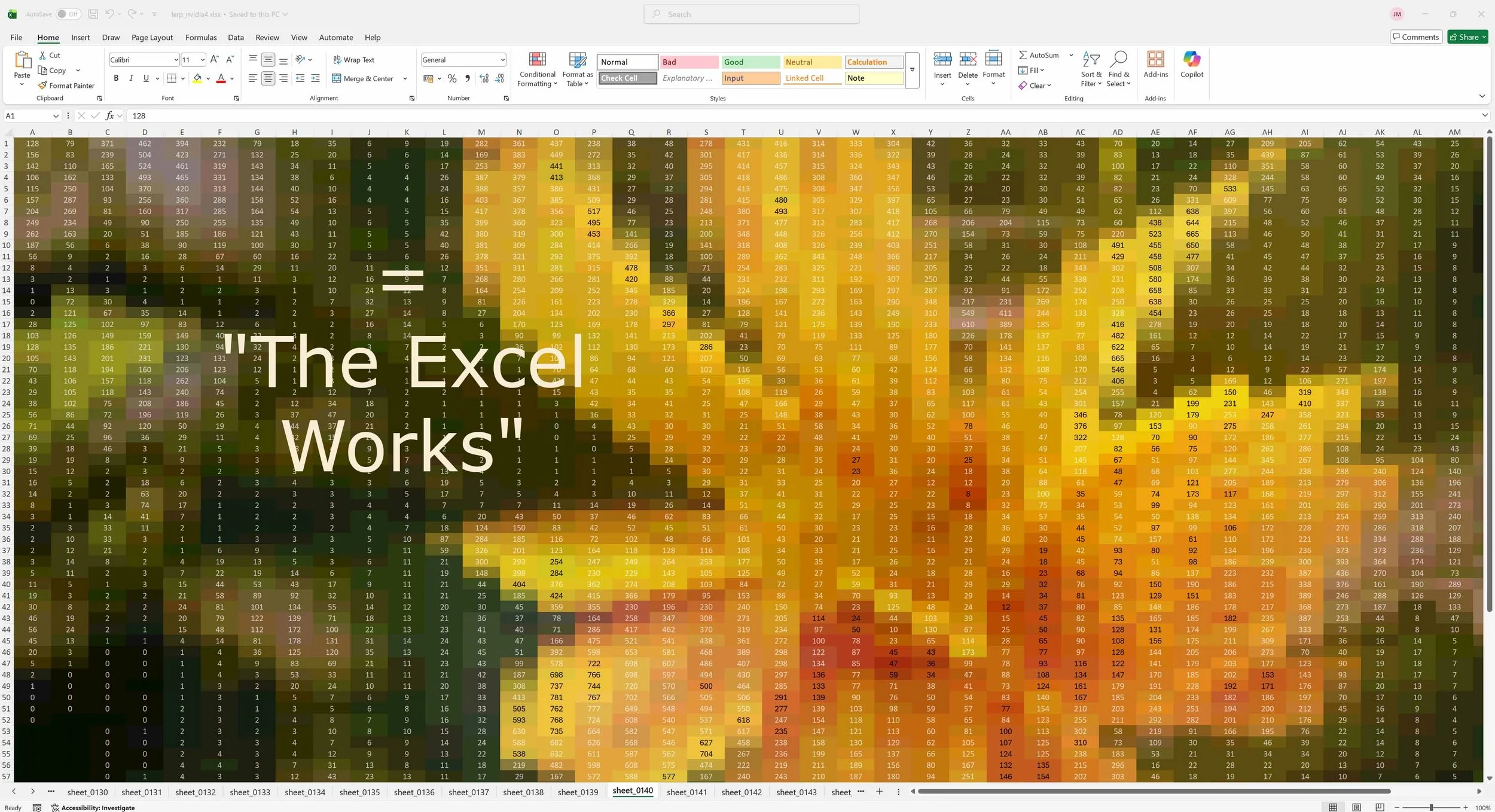Click the Fill Color bucket icon

click(197, 78)
